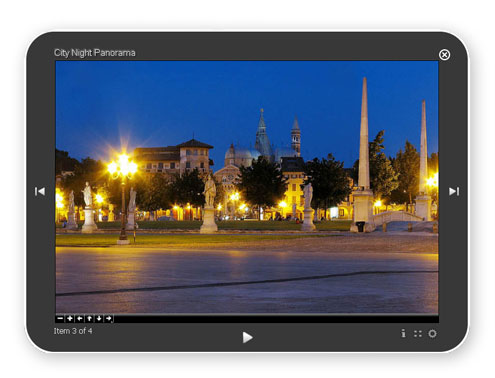
Task: Zoom in with the plus icon
Action: click(x=70, y=319)
